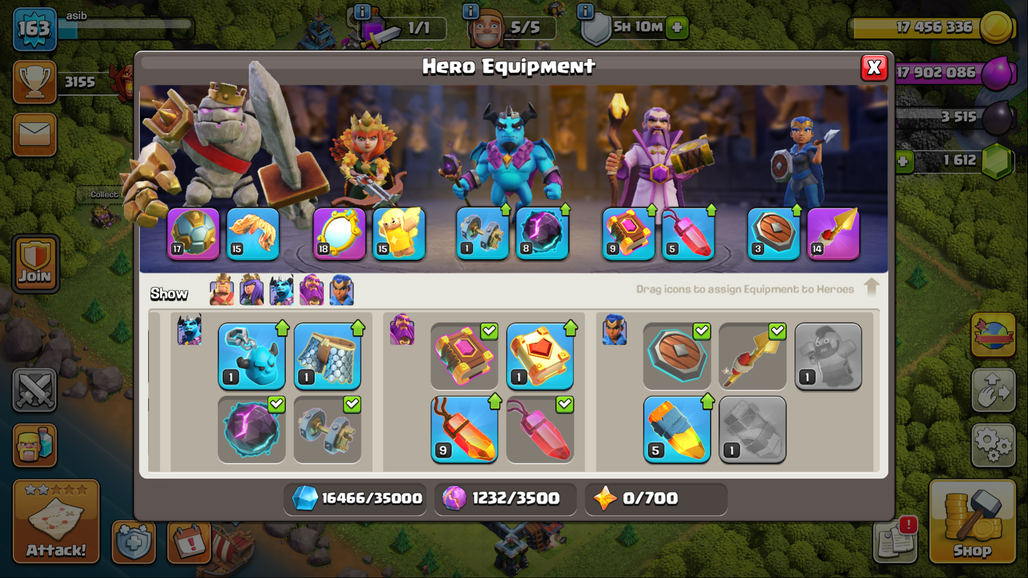Collapse the panel with the gray up arrow

[x=871, y=287]
